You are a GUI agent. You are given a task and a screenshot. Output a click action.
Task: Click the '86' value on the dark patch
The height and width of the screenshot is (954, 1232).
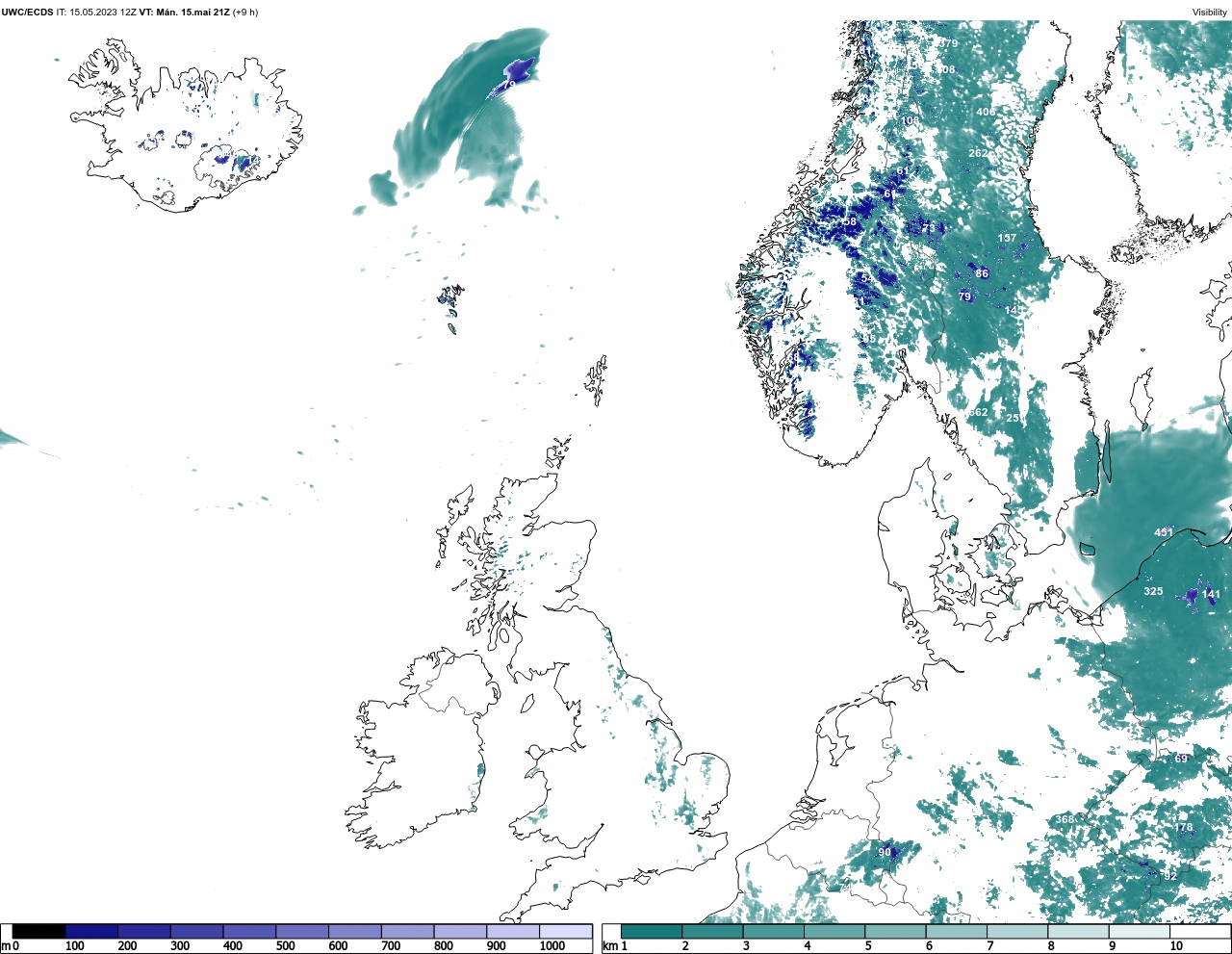pyautogui.click(x=982, y=273)
